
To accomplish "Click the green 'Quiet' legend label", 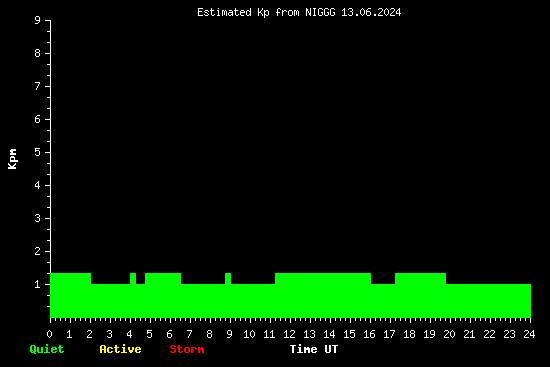I will 47,349.
